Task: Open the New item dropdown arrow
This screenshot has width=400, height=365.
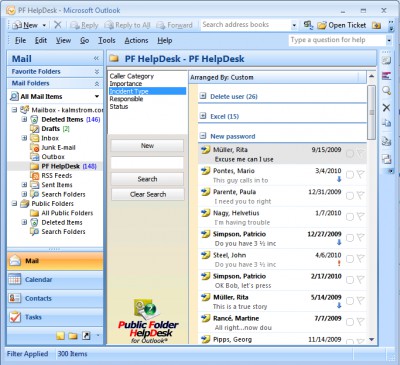Action: (x=44, y=25)
